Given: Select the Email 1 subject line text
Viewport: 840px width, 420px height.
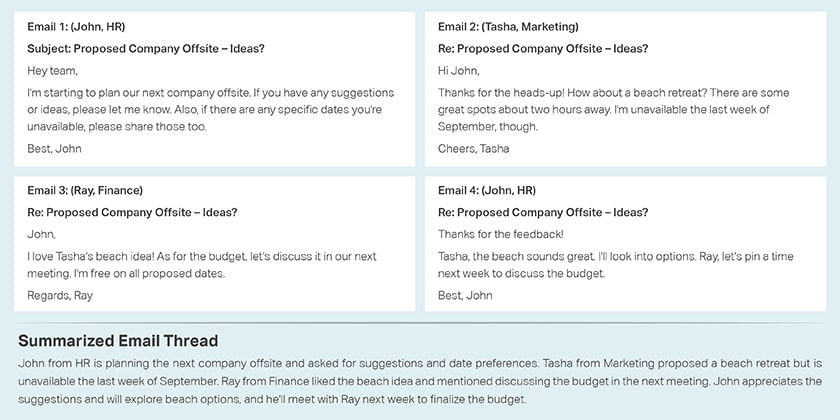Looking at the screenshot, I should [146, 48].
